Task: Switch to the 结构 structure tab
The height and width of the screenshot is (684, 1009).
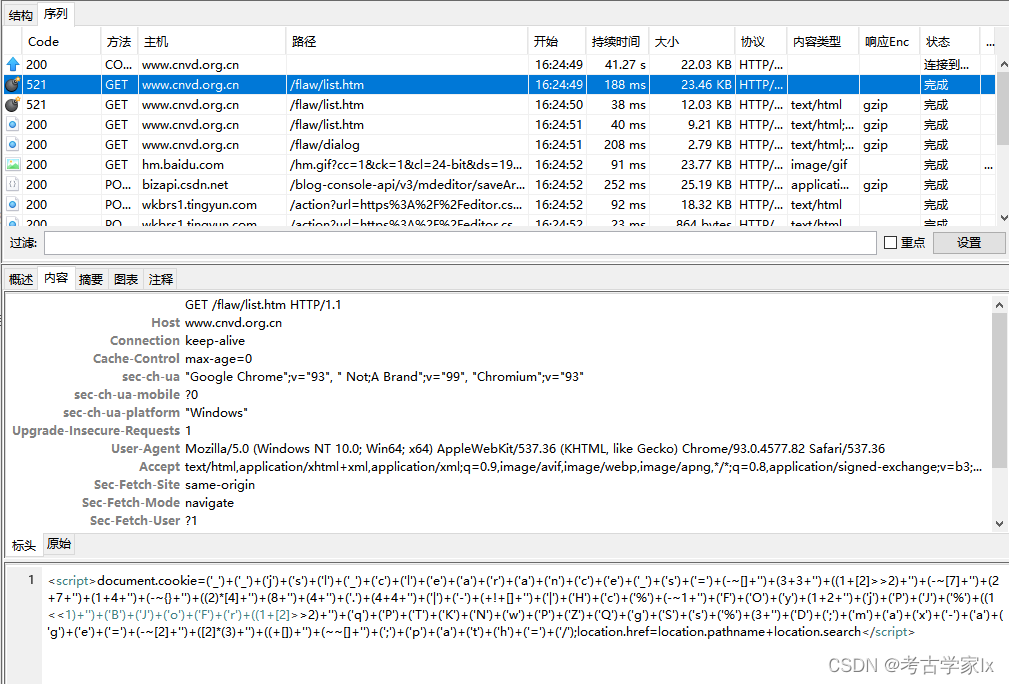Action: tap(21, 15)
